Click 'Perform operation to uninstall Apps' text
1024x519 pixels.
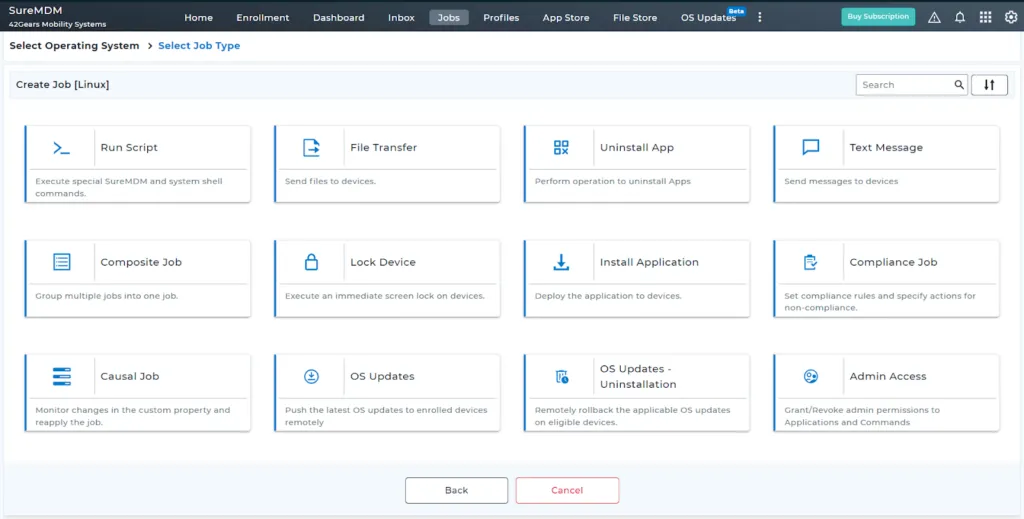[613, 181]
